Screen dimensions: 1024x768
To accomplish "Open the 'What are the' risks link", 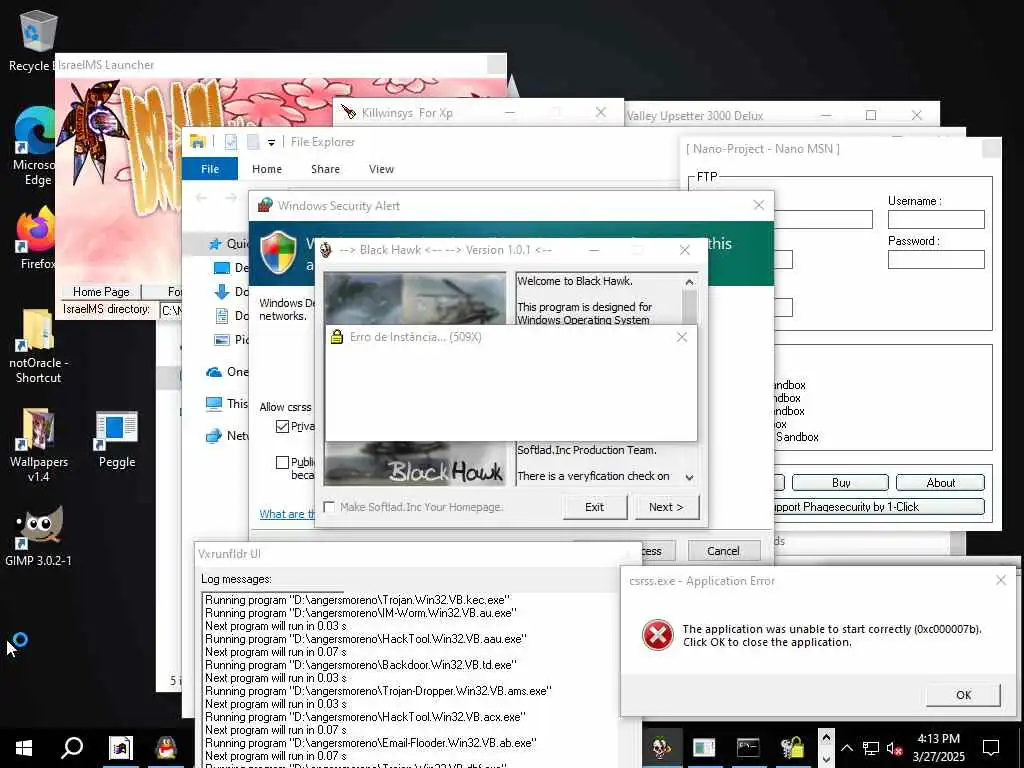I will [287, 514].
